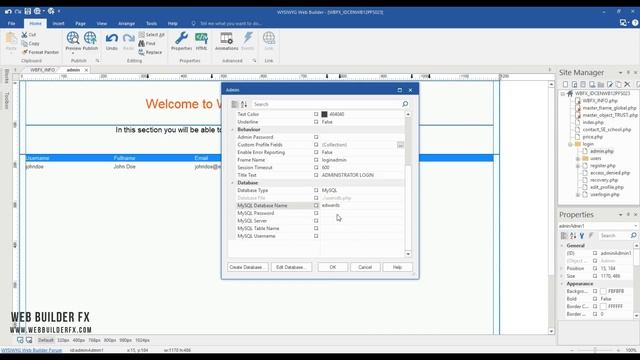The height and width of the screenshot is (360, 640).
Task: Click the Create Database button
Action: pos(247,267)
